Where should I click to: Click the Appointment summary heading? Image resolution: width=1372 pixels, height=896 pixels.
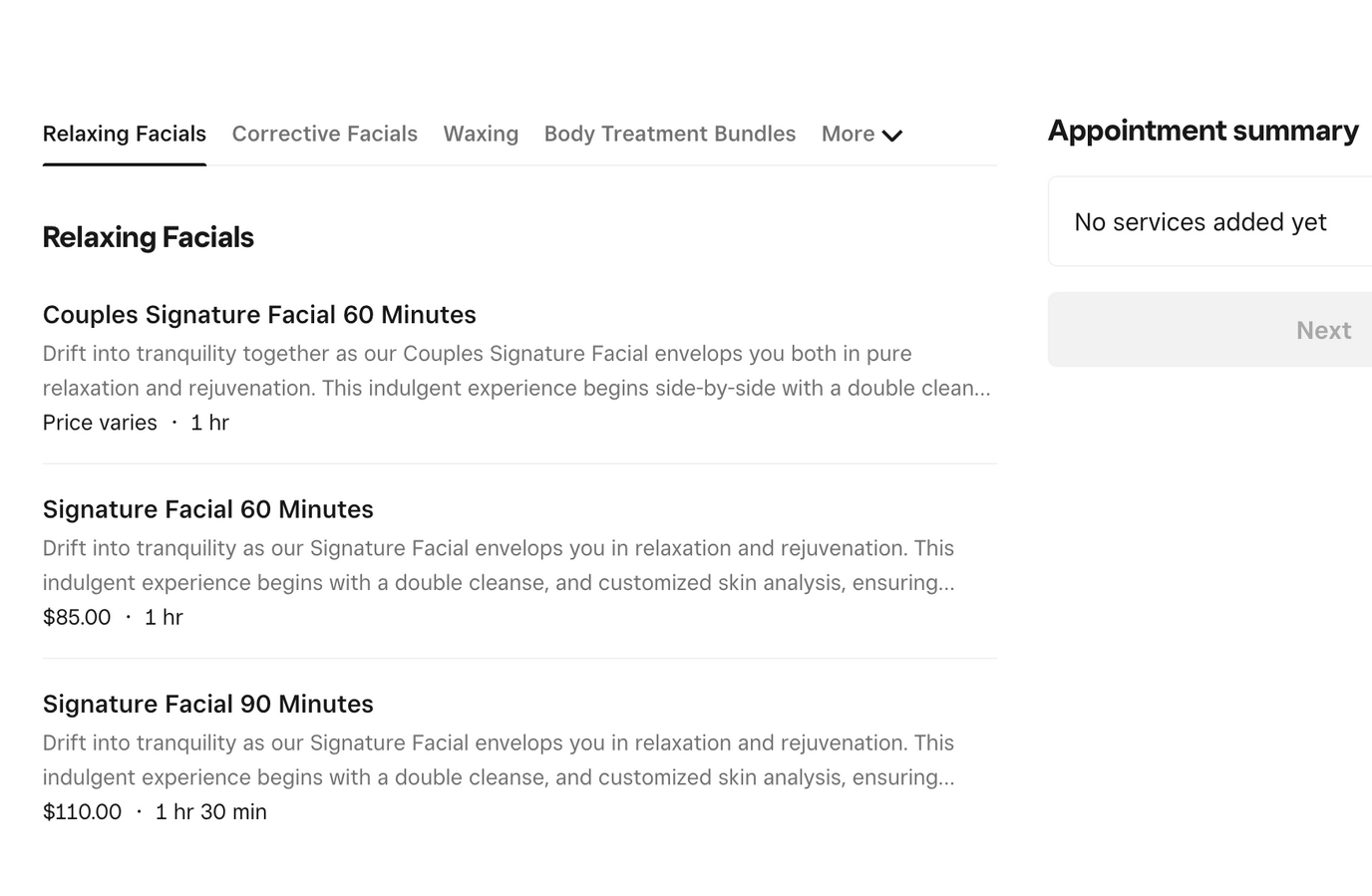coord(1202,131)
